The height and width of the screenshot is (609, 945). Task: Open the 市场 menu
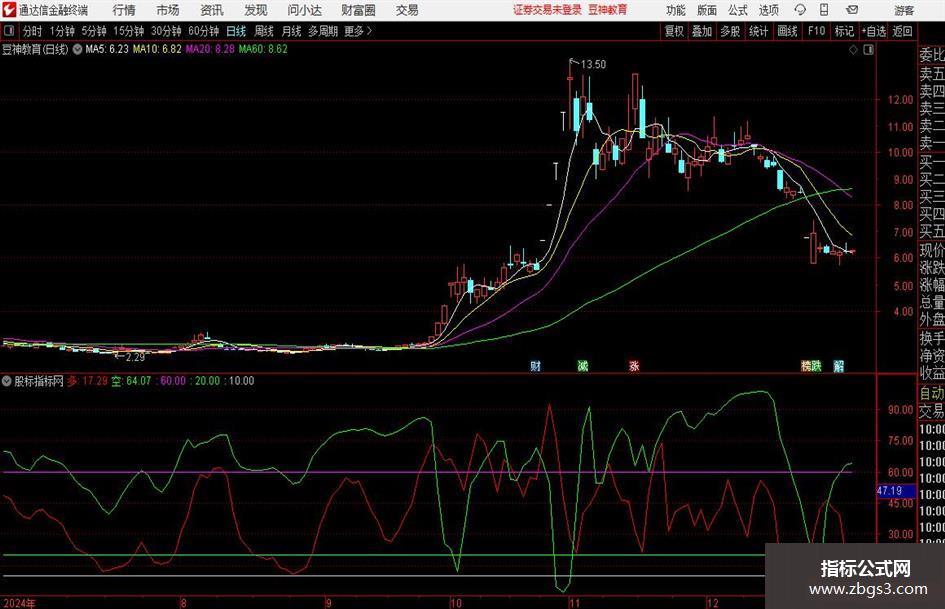168,10
